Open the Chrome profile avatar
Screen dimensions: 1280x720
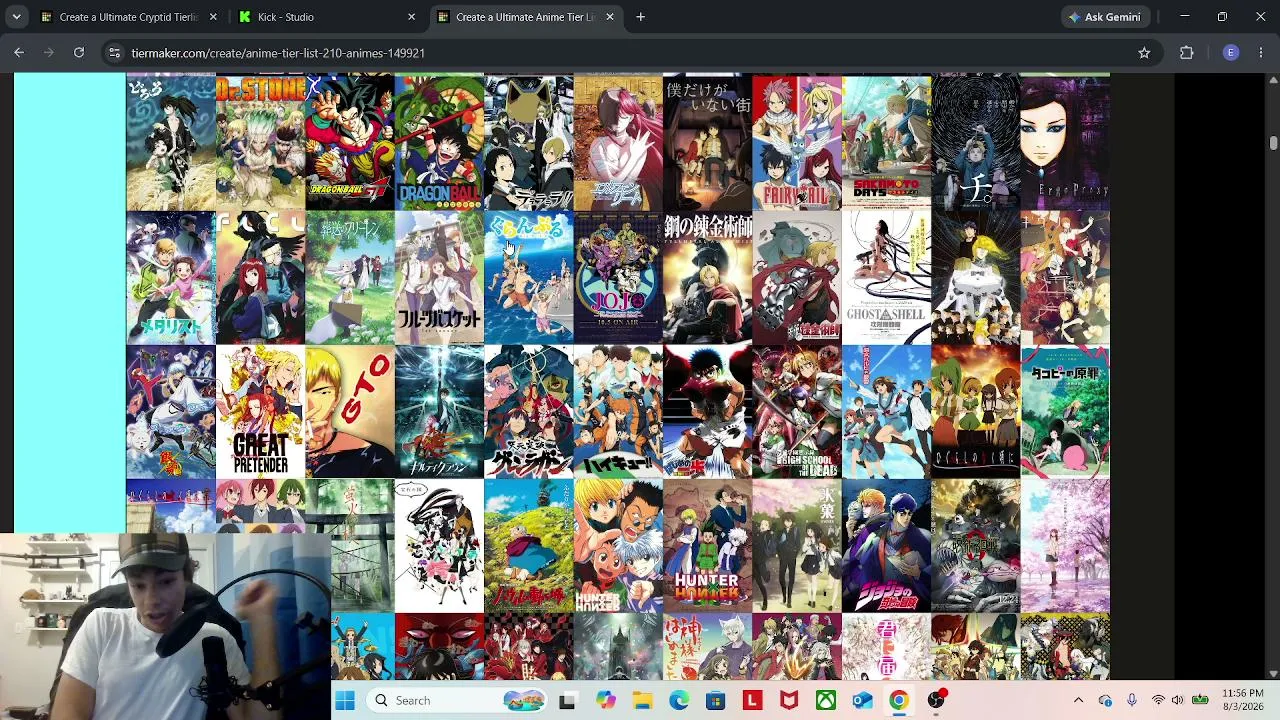click(1231, 53)
